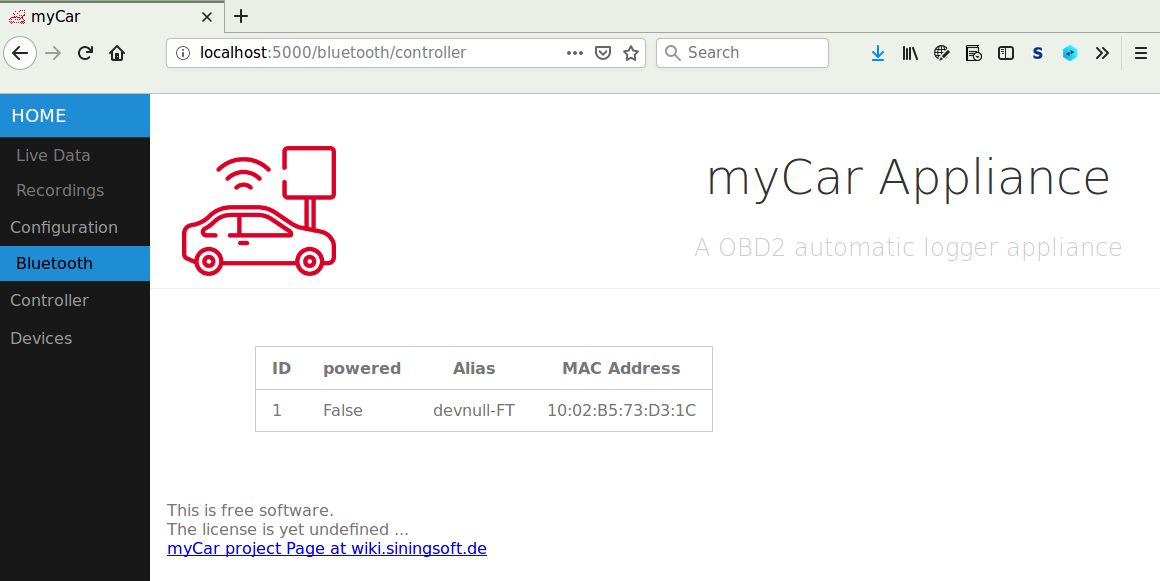Open the Downloads arrow panel
Screen dimensions: 1160x581
pyautogui.click(x=878, y=53)
